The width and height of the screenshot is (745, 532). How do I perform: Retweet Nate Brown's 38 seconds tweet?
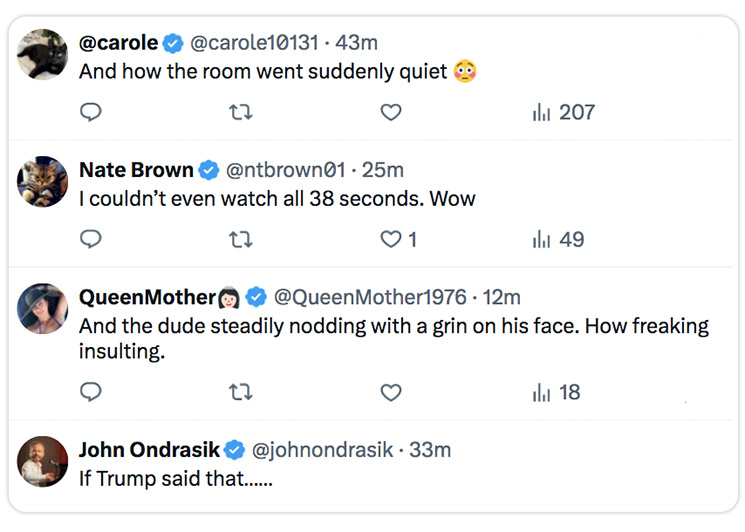[241, 240]
